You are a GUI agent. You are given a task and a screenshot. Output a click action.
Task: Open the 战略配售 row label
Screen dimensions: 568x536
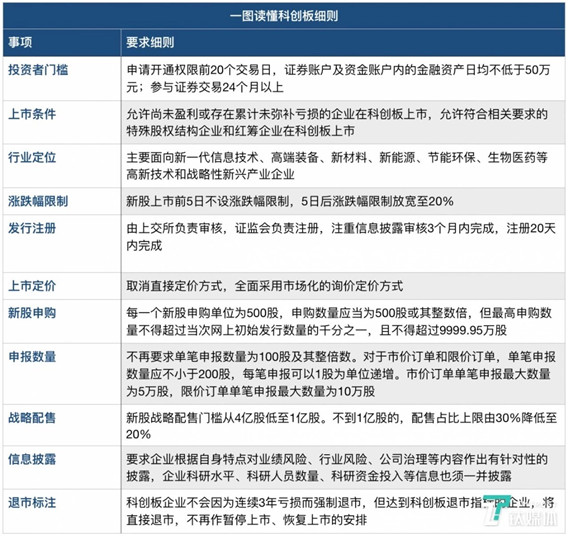tap(32, 418)
